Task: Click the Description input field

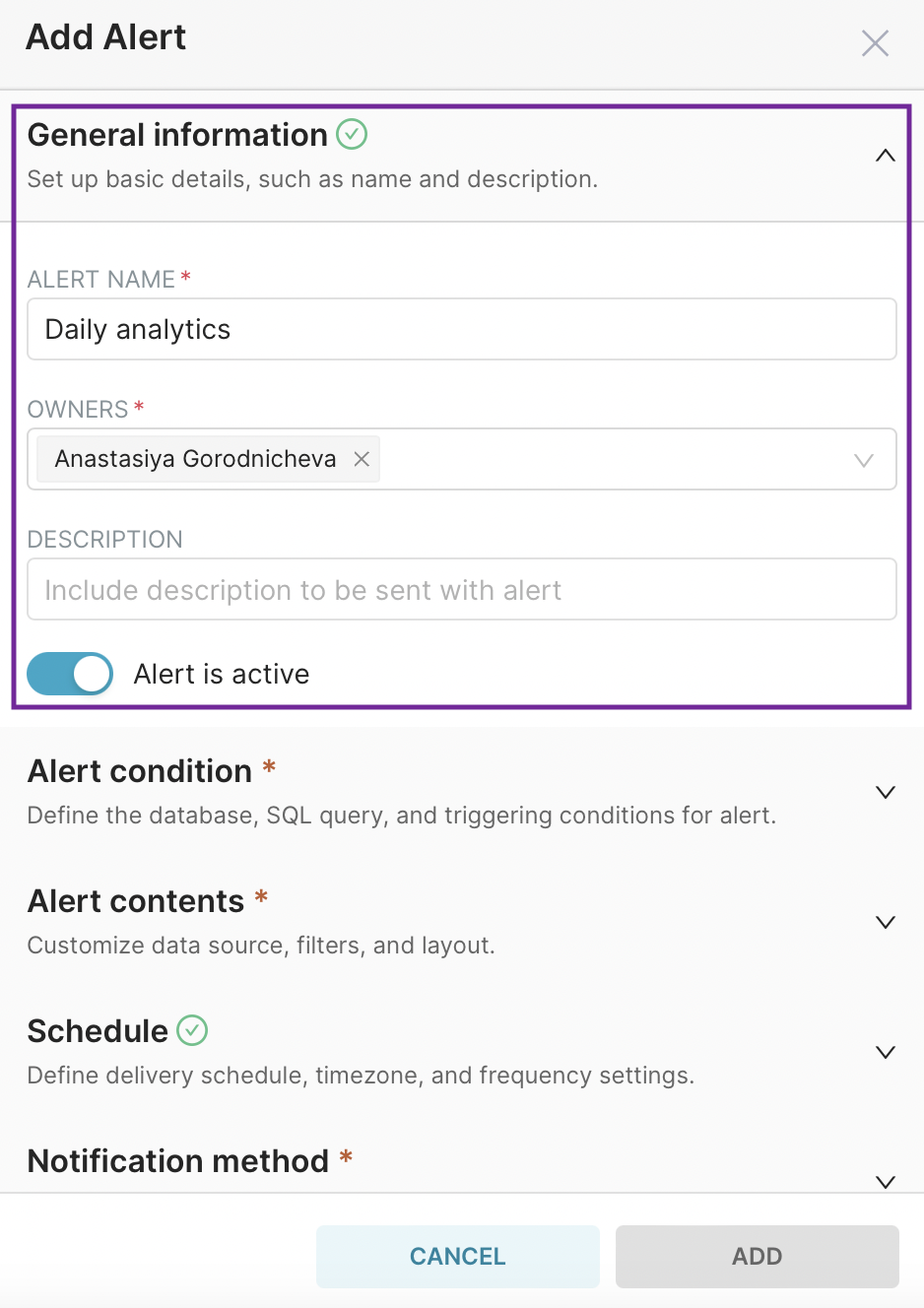Action: [x=461, y=590]
